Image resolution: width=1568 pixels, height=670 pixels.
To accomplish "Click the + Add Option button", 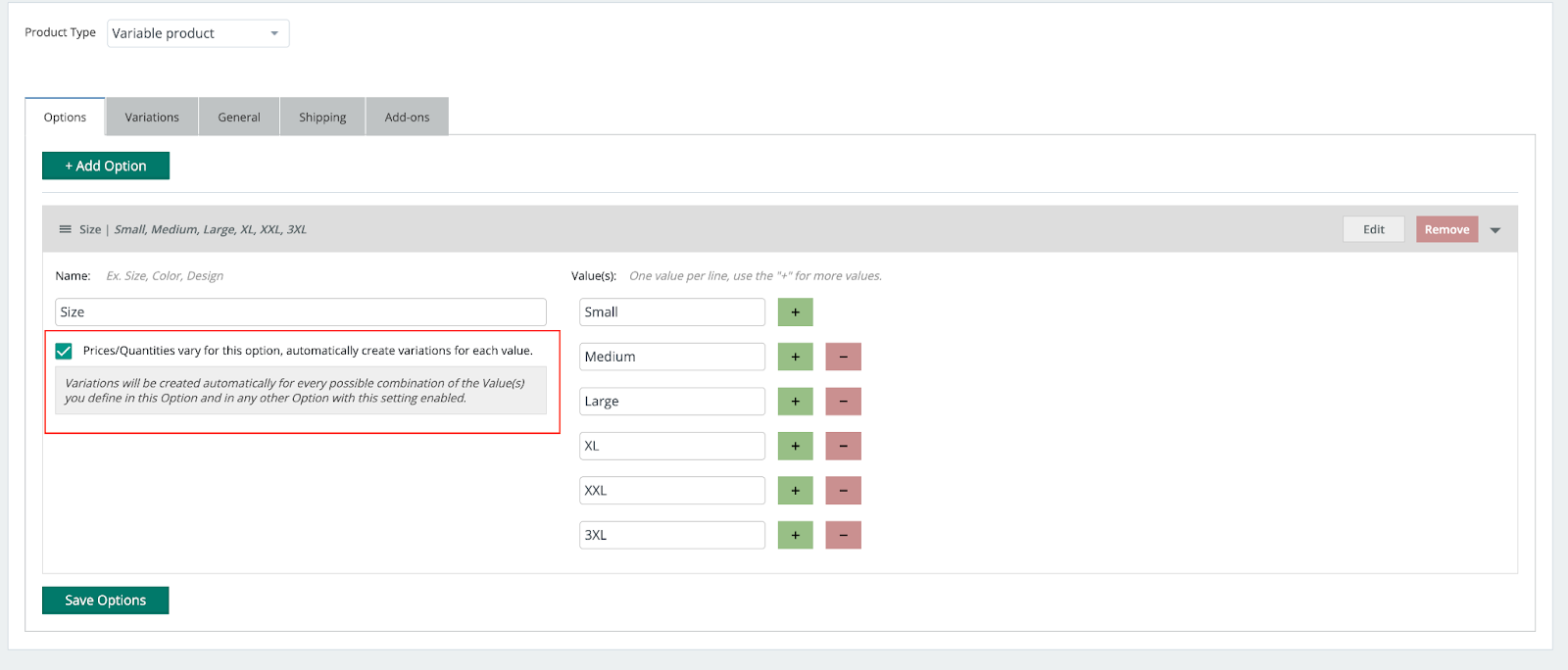I will [106, 166].
